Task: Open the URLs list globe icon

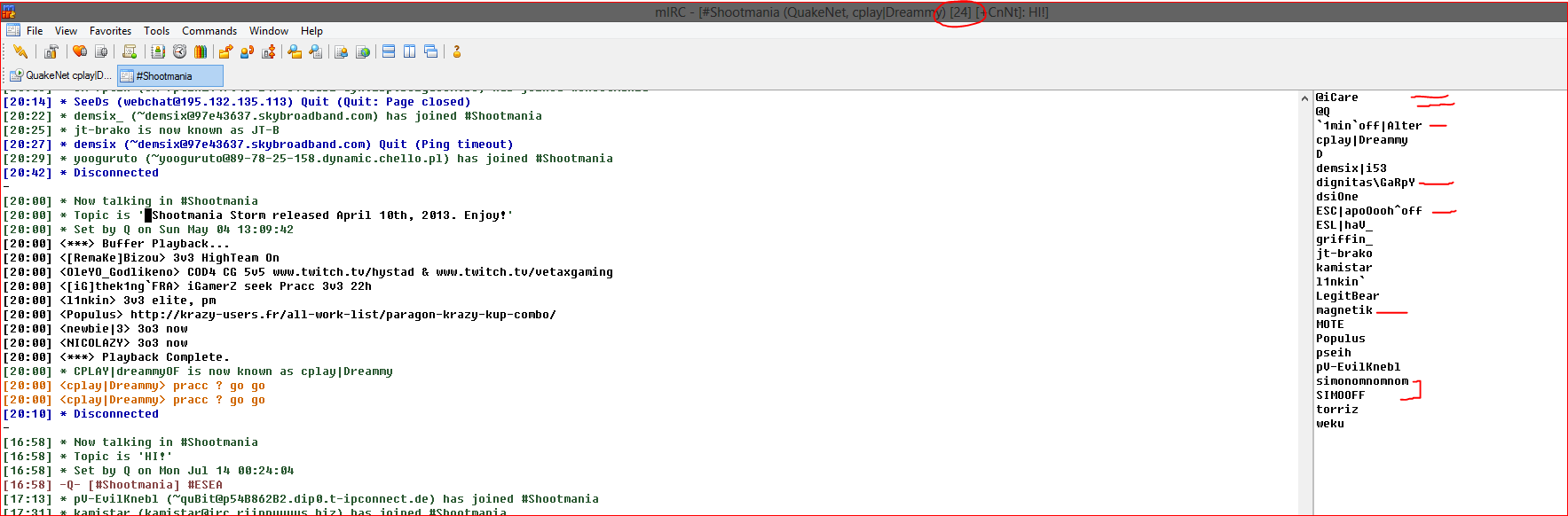Action: [x=362, y=51]
